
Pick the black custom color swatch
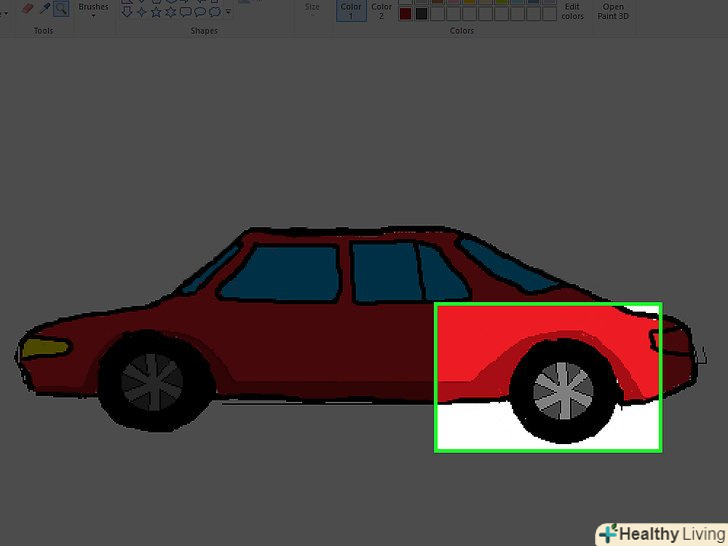[x=421, y=14]
